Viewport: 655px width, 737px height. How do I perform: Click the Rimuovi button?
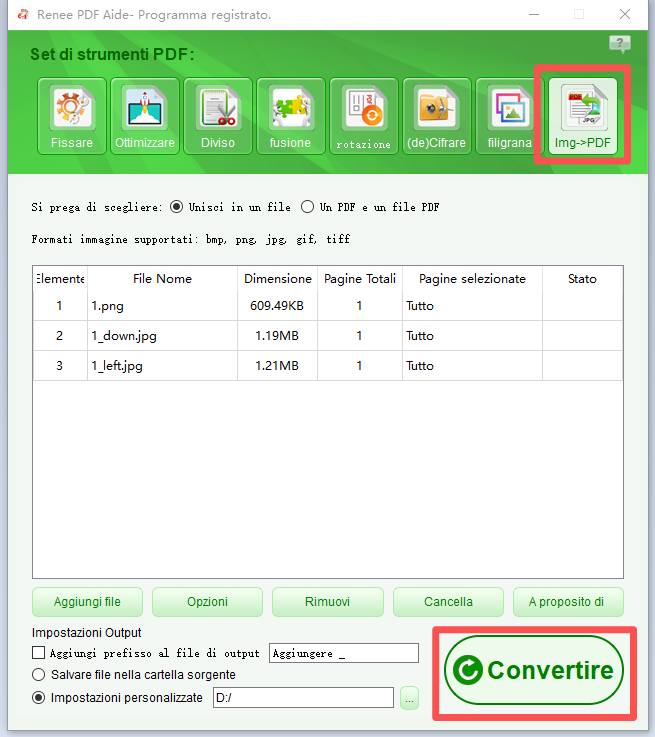pos(327,602)
